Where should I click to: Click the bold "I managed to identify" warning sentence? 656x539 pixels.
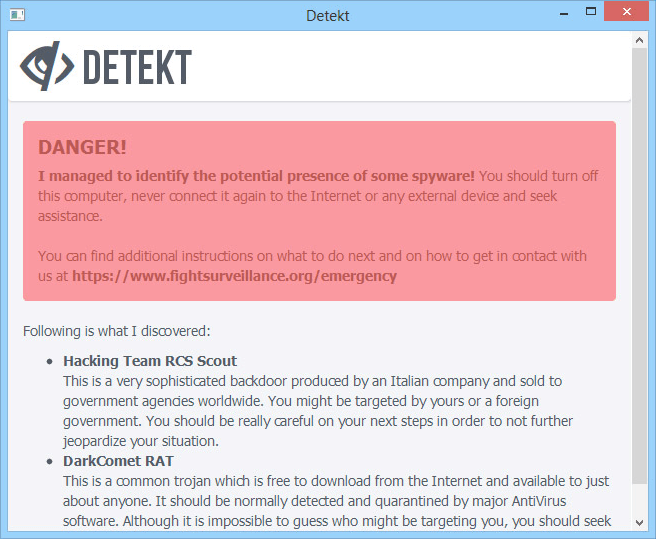coord(256,176)
